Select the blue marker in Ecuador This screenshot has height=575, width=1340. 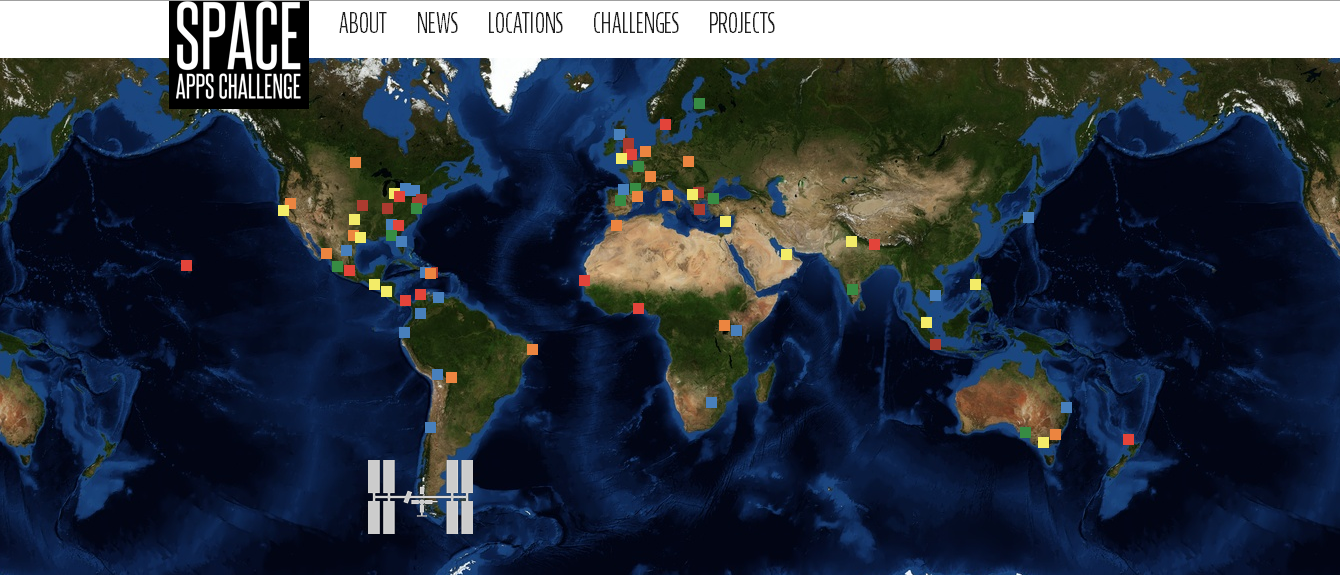tap(404, 332)
